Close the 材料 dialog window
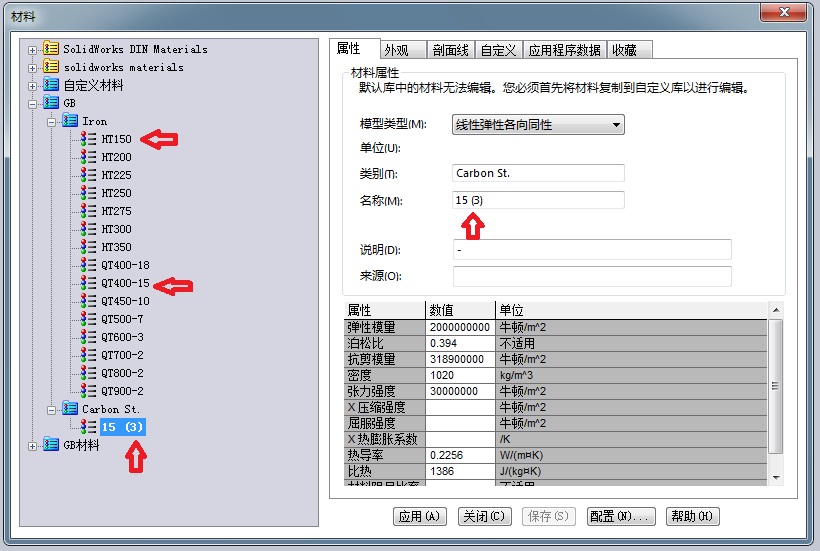The image size is (820, 551). (783, 13)
